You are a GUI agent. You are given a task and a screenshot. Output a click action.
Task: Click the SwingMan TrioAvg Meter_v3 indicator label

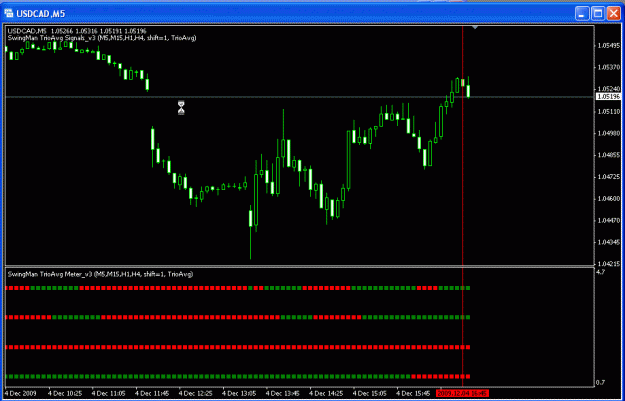click(100, 274)
